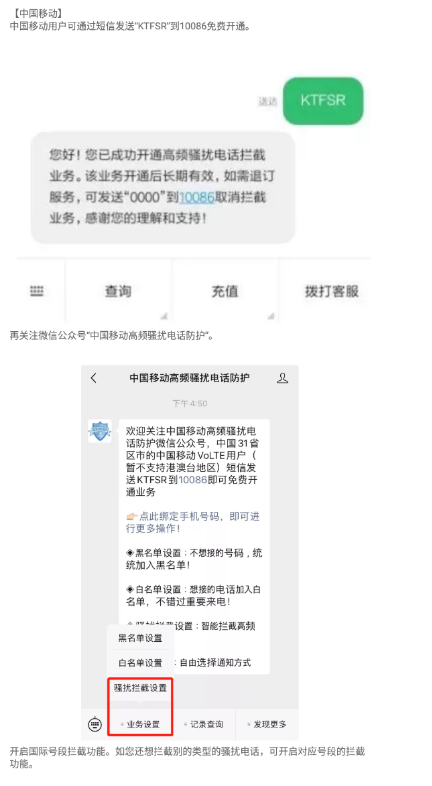Select 黑名单设置 from popup menu
Viewport: 432px width, 786px height.
pos(140,638)
